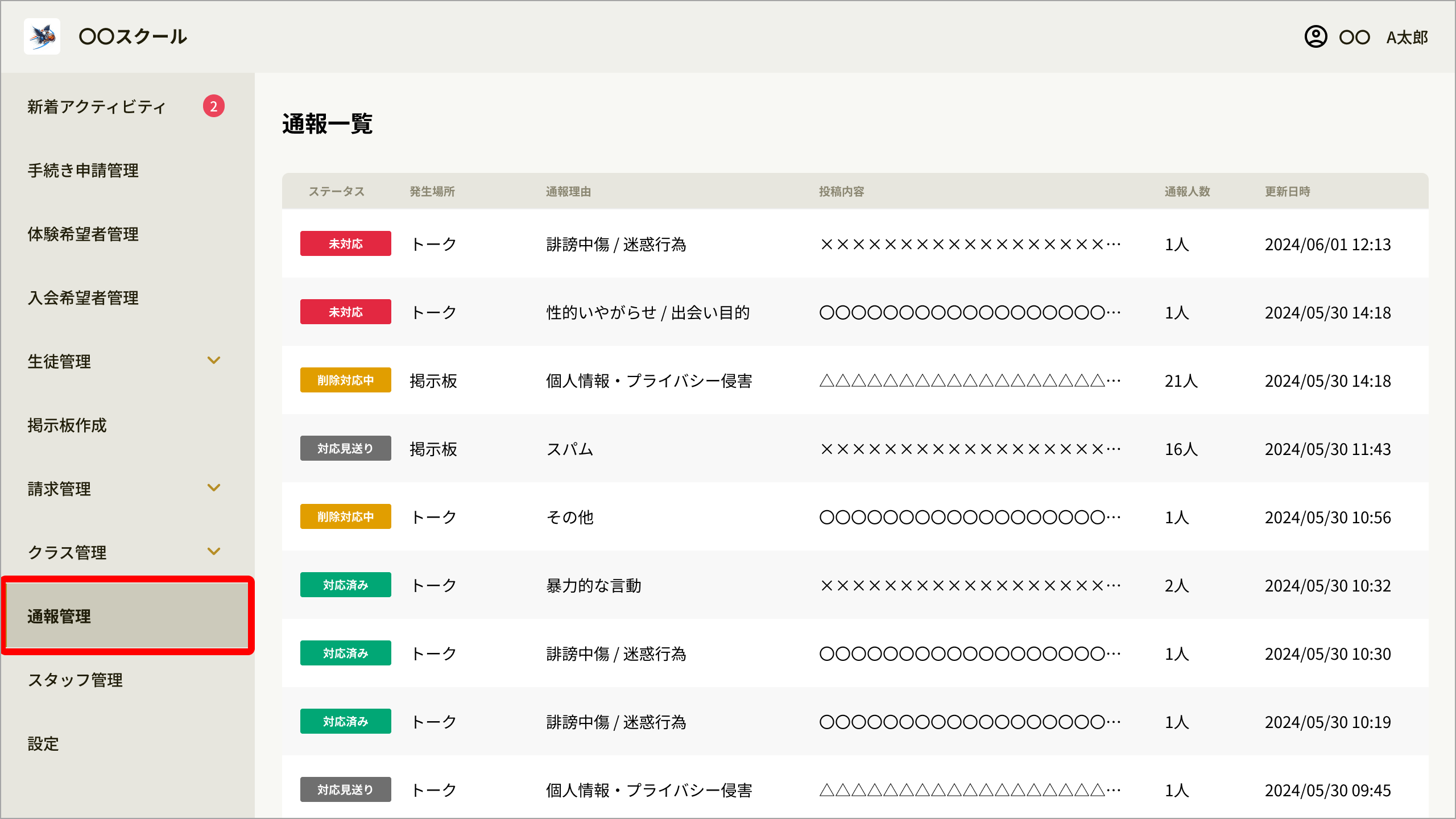Screen dimensions: 1456x819
Task: Click 対応済み badge for 10:19 report
Action: (x=346, y=721)
